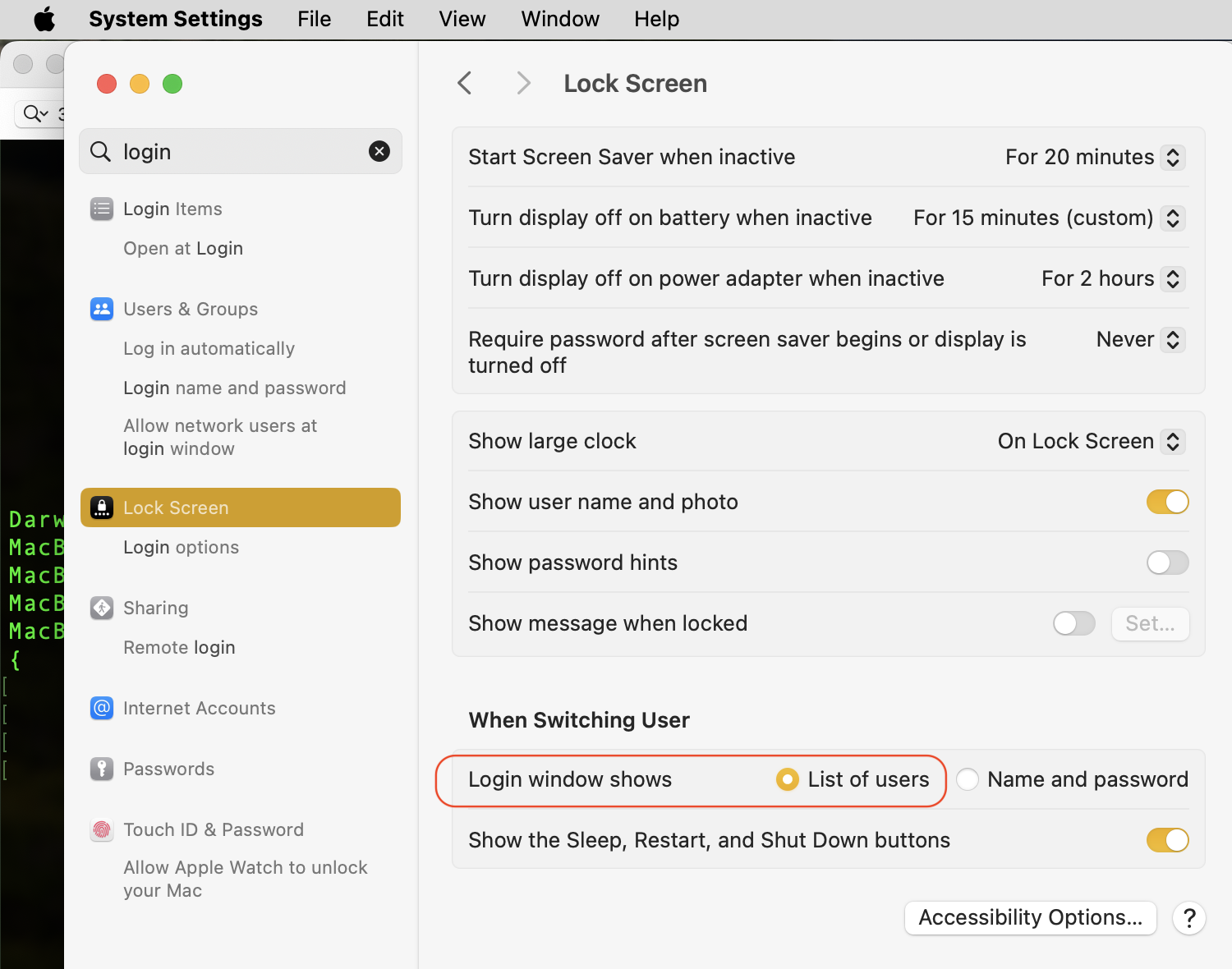Click the Set... message button

(x=1151, y=623)
